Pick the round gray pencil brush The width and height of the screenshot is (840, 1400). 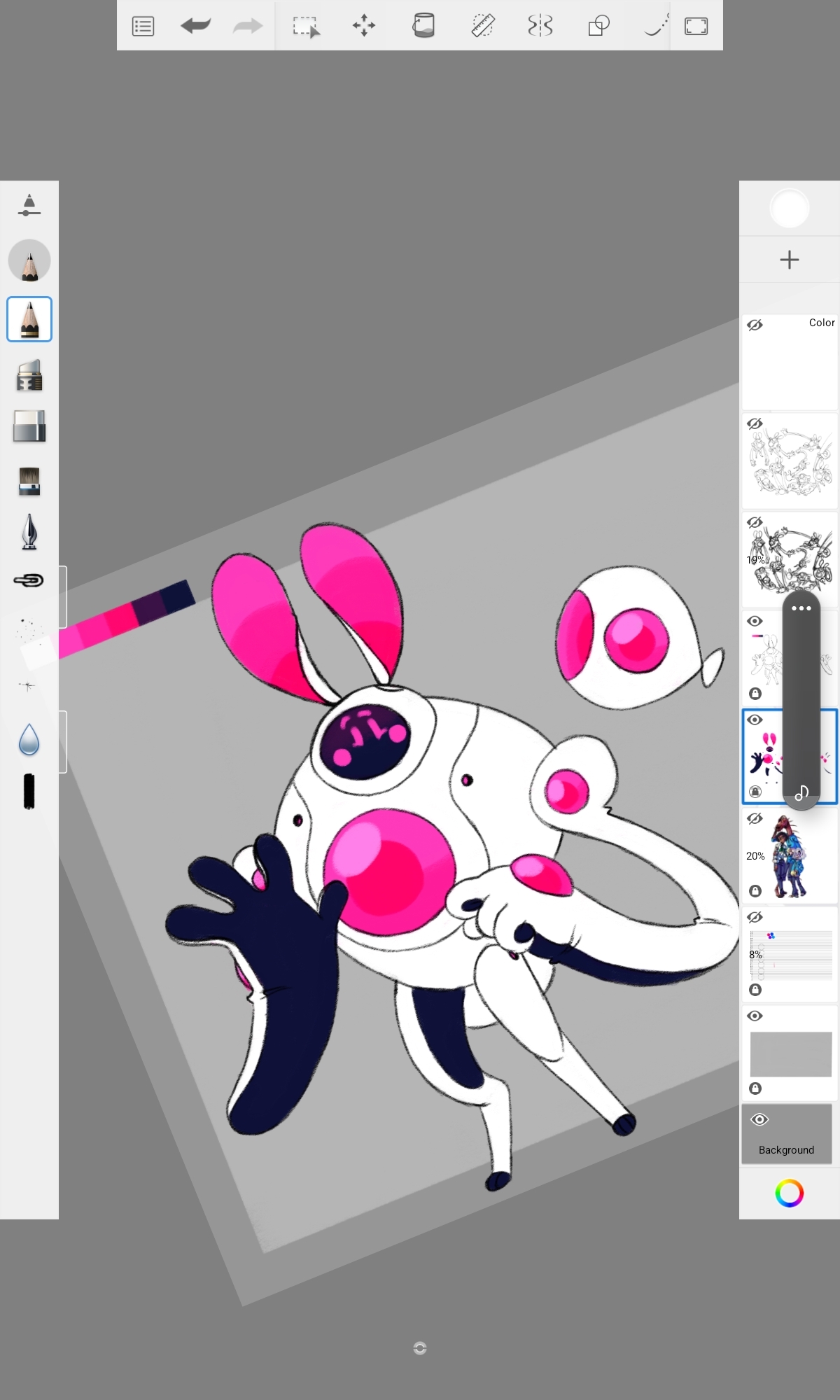29,260
